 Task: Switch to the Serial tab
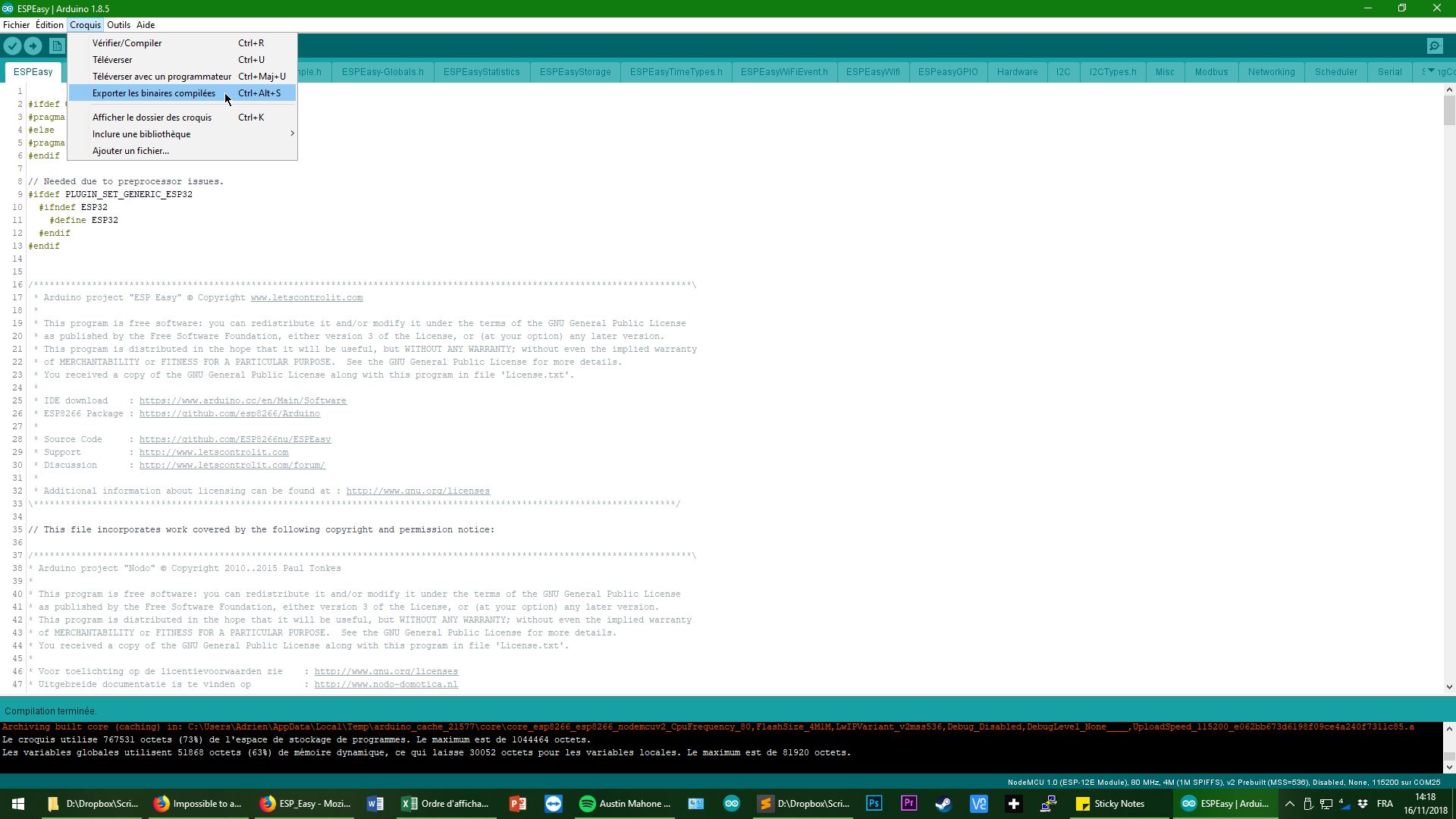click(x=1389, y=72)
